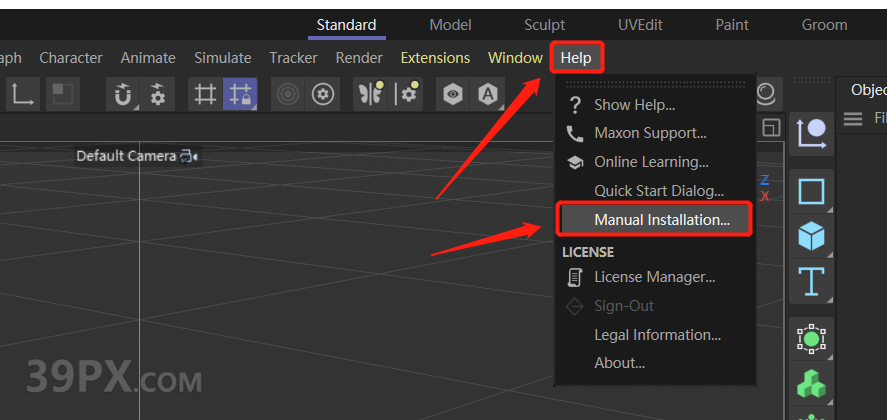Click About in the Help menu
The width and height of the screenshot is (887, 420).
[619, 363]
